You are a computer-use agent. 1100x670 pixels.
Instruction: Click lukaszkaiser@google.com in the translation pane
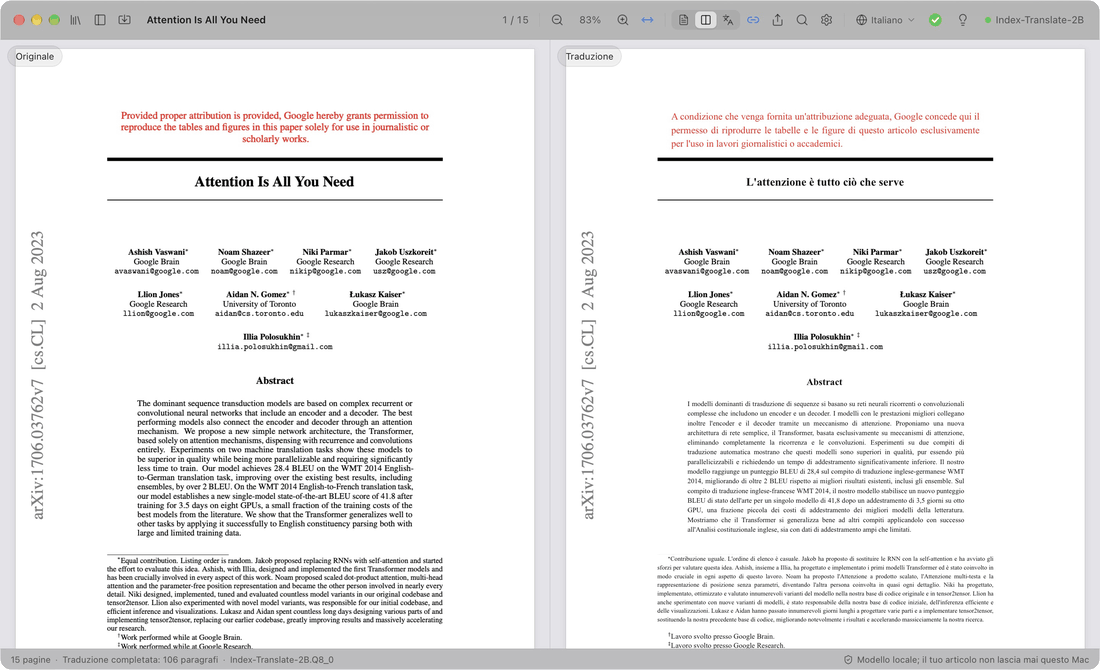coord(926,314)
